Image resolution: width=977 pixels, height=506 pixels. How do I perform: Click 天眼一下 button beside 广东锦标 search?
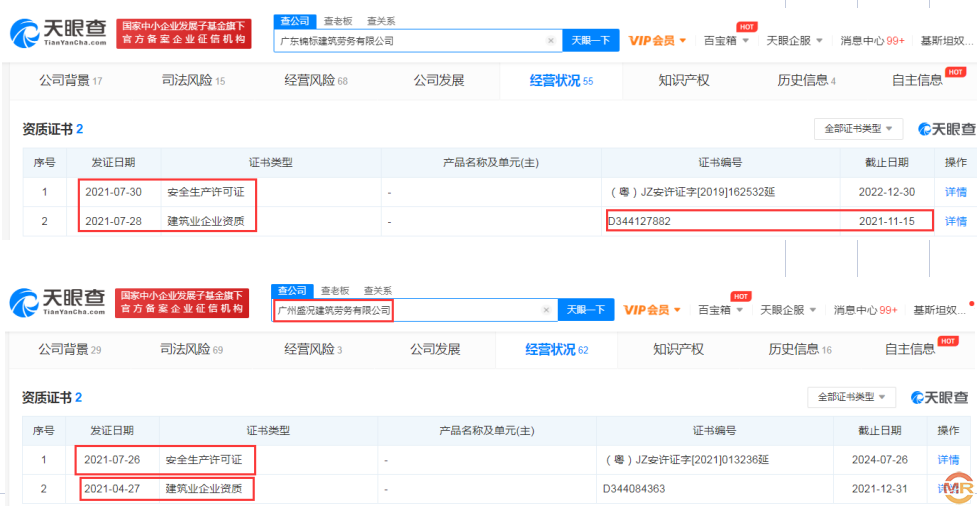click(x=591, y=41)
